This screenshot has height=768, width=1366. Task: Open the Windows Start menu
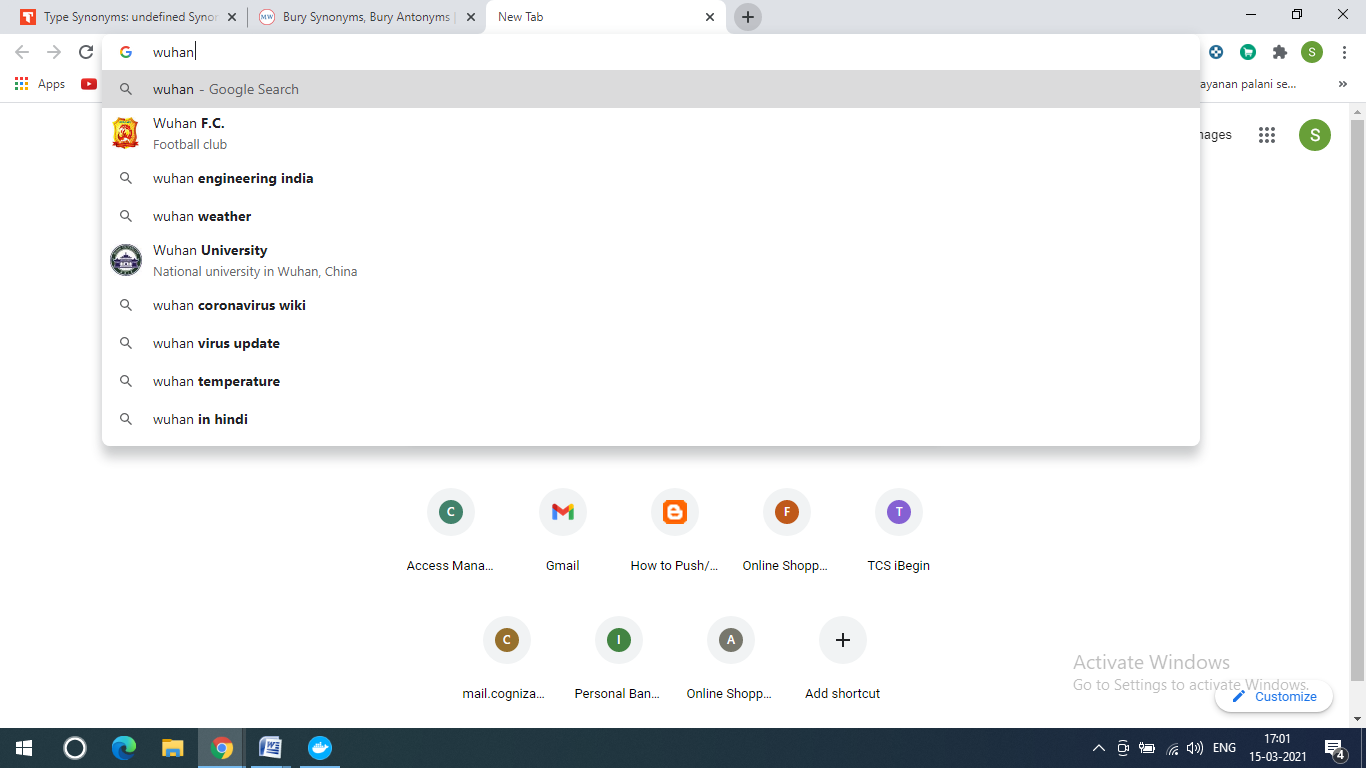pyautogui.click(x=24, y=748)
